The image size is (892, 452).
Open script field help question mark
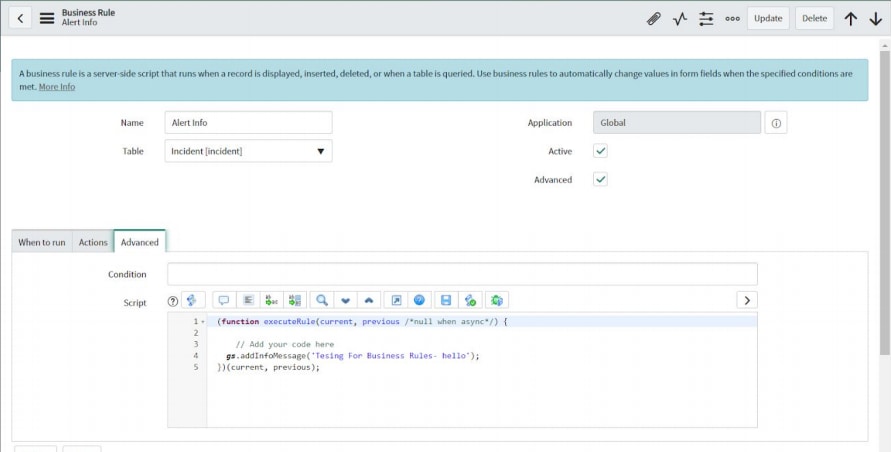click(172, 301)
